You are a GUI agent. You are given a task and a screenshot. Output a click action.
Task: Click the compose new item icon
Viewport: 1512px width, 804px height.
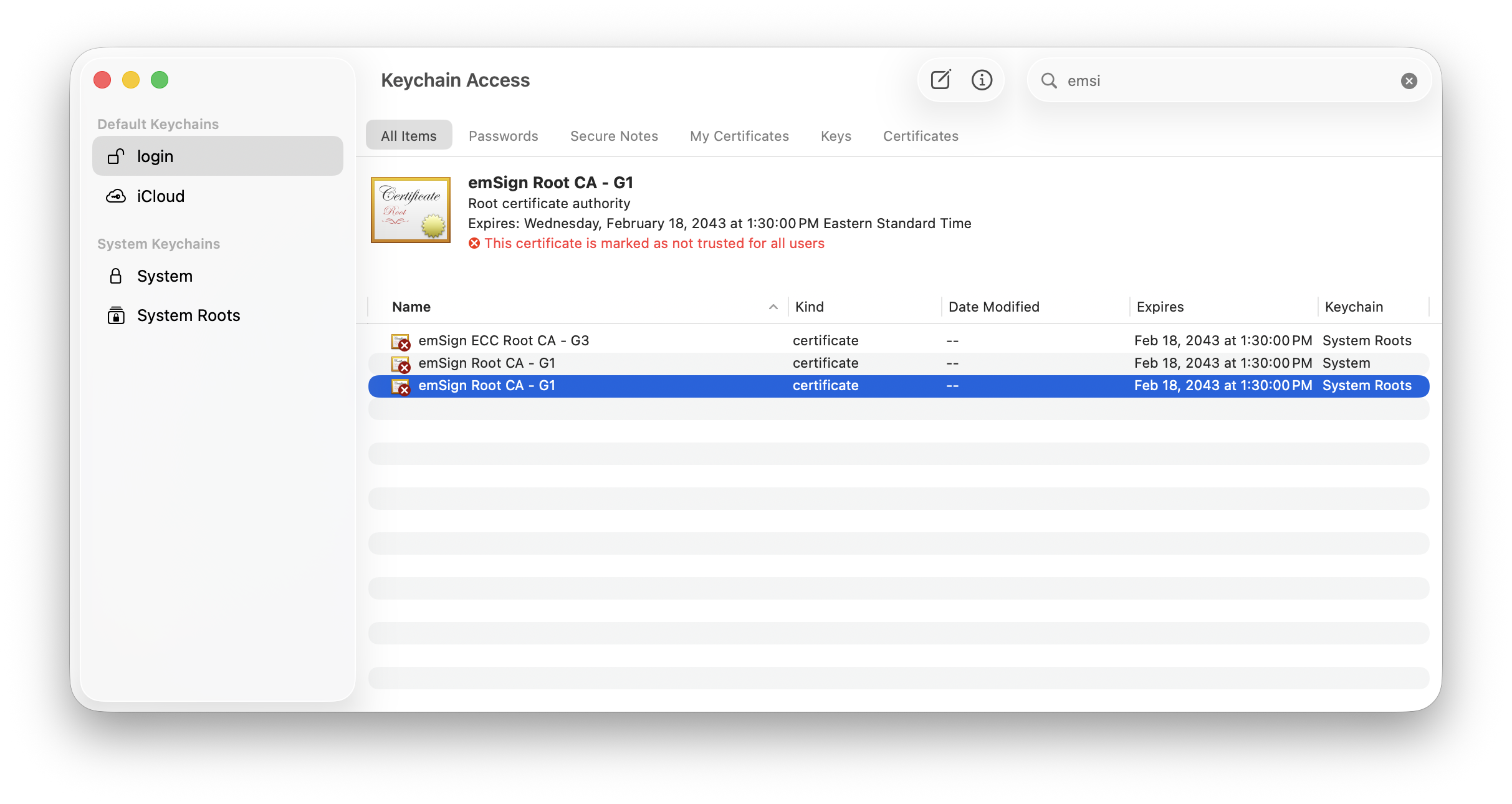click(940, 80)
